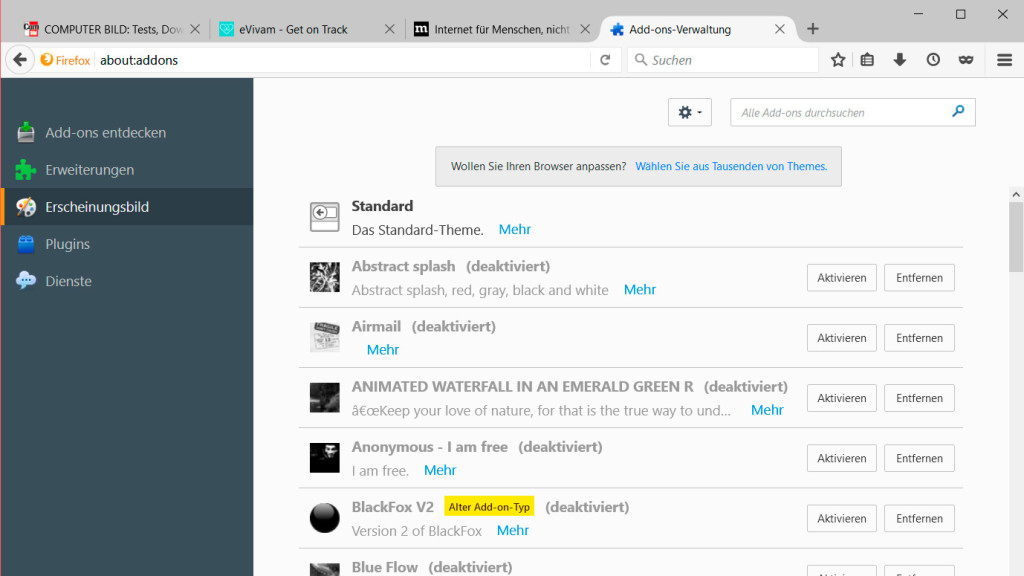1024x576 pixels.
Task: Click the Airmail theme thumbnail
Action: pos(325,337)
